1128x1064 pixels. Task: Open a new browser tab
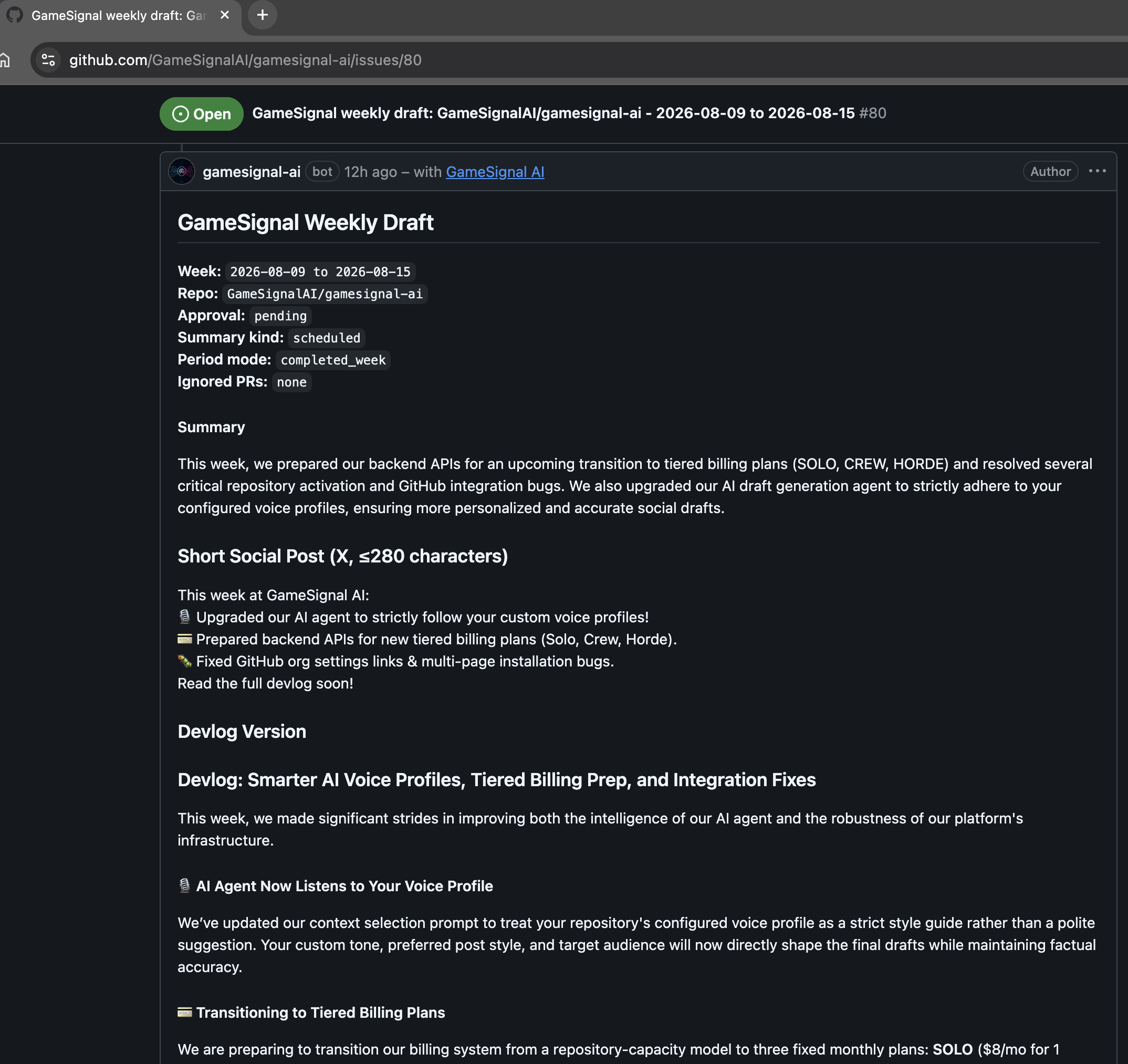tap(262, 15)
